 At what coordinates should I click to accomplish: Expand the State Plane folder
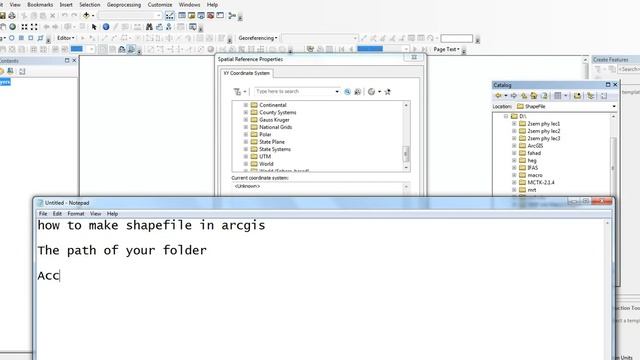tap(246, 142)
